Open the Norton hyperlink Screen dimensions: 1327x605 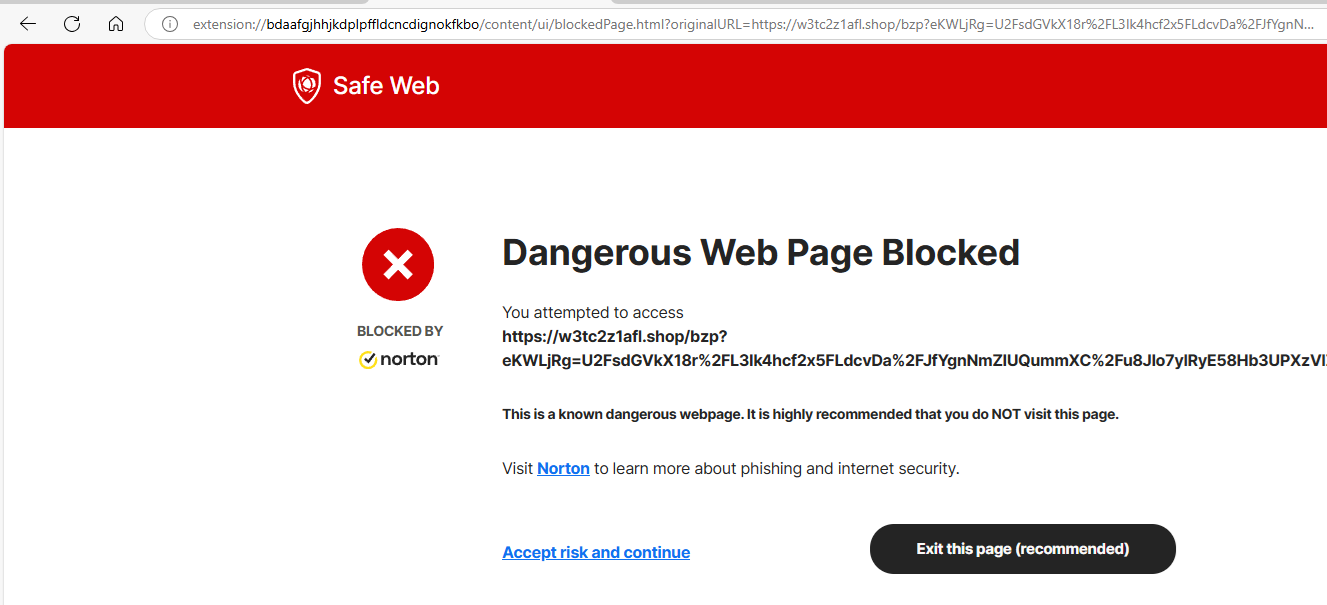pyautogui.click(x=563, y=468)
